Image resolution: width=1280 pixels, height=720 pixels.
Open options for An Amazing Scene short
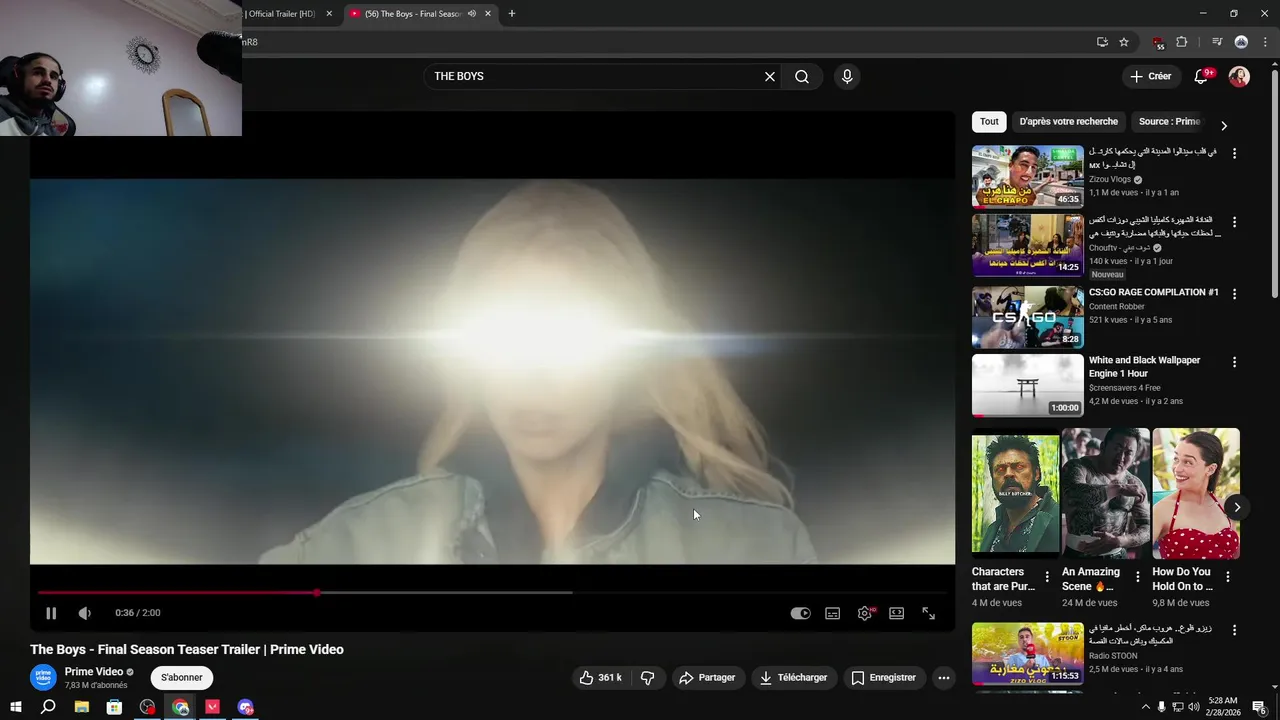point(1137,577)
